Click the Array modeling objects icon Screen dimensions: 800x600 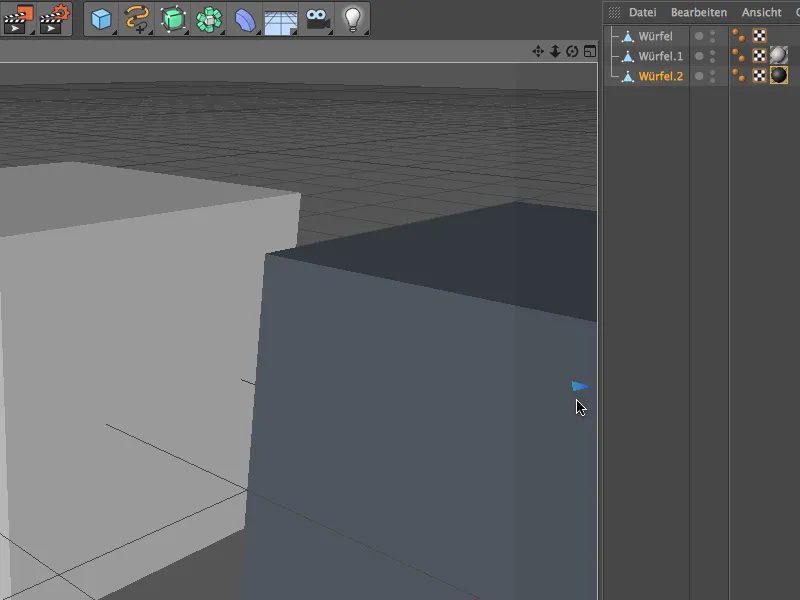[x=209, y=19]
